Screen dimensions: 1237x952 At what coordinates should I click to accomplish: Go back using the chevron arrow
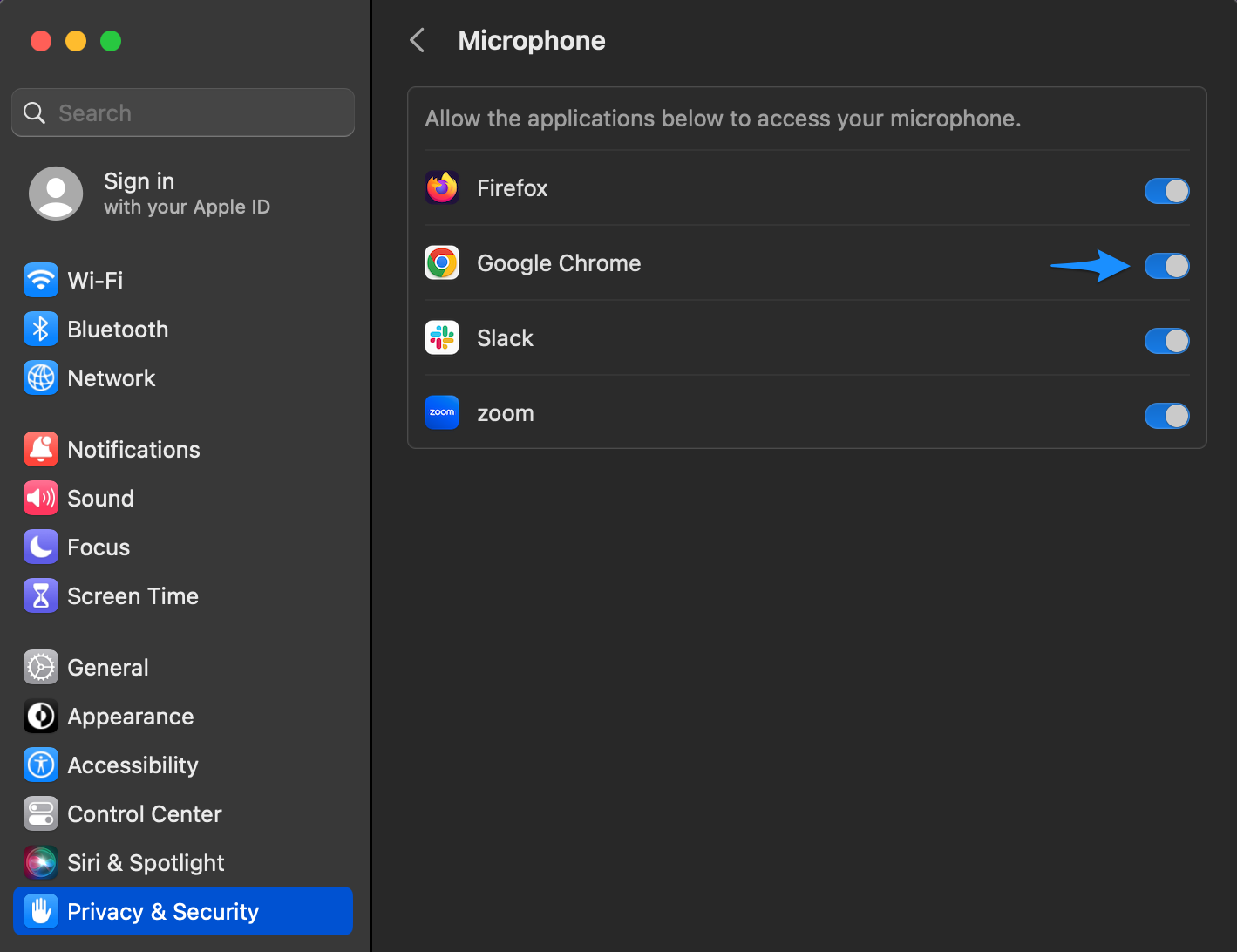click(418, 40)
